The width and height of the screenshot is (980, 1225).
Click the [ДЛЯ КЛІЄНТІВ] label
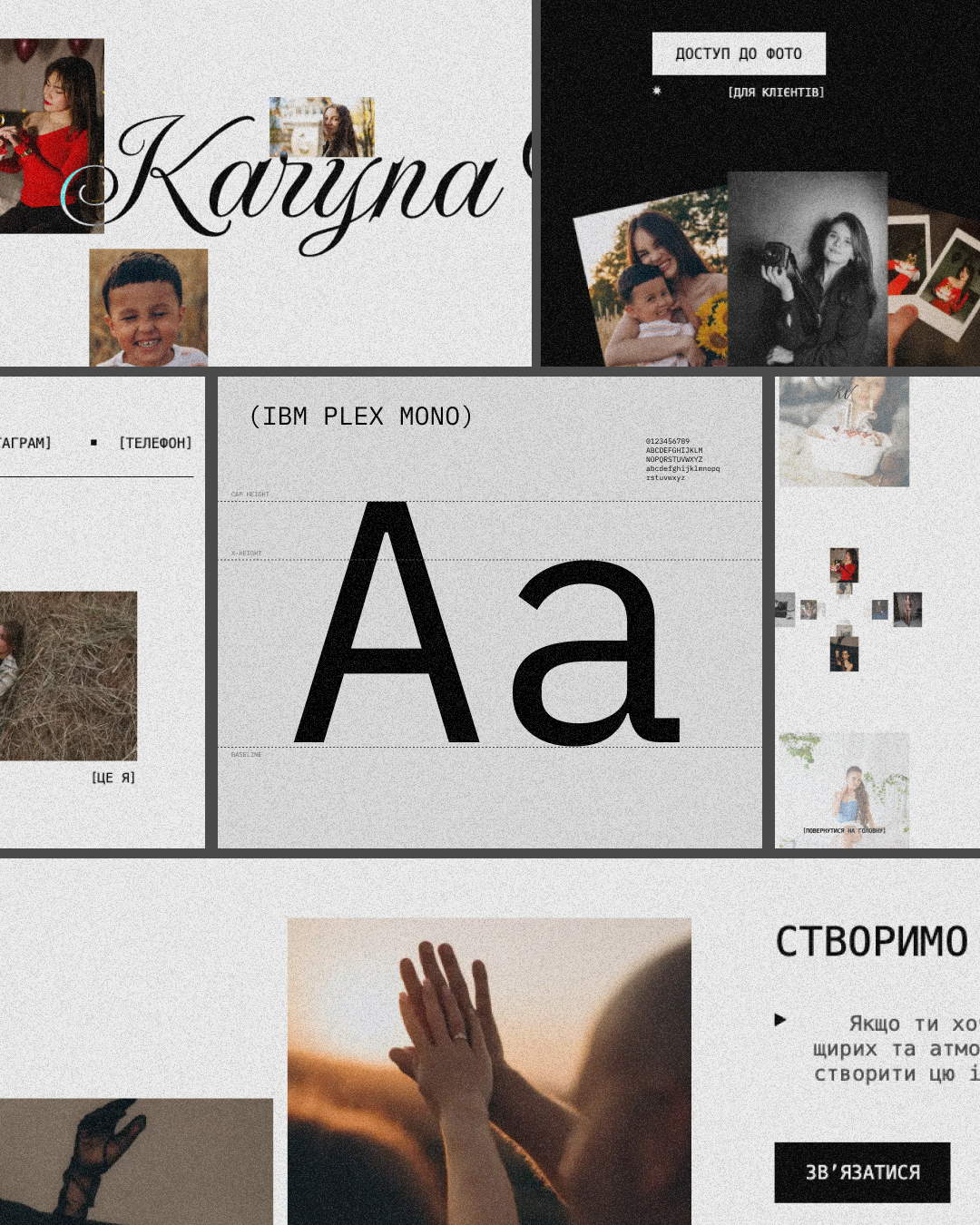click(776, 93)
